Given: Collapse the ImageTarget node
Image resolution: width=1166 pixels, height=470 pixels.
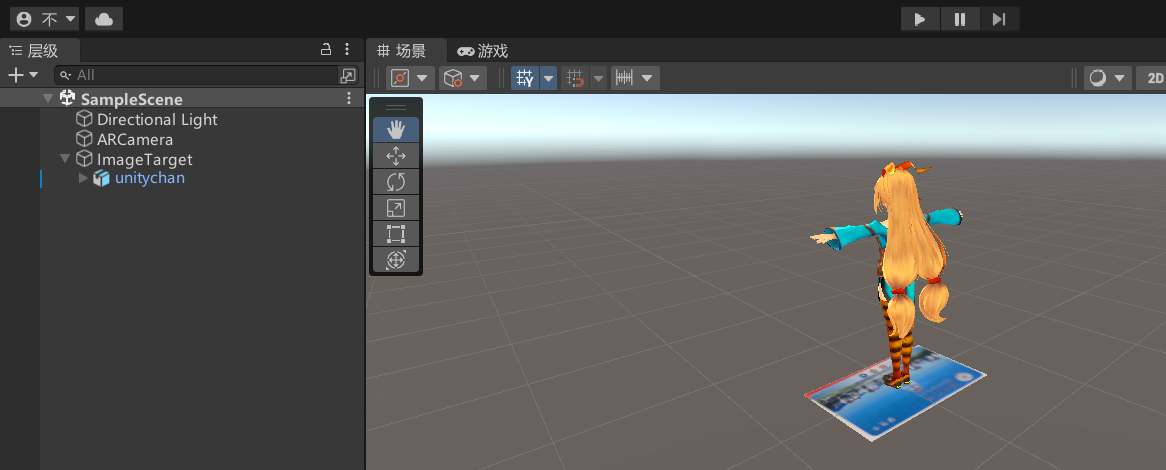Looking at the screenshot, I should [x=65, y=158].
